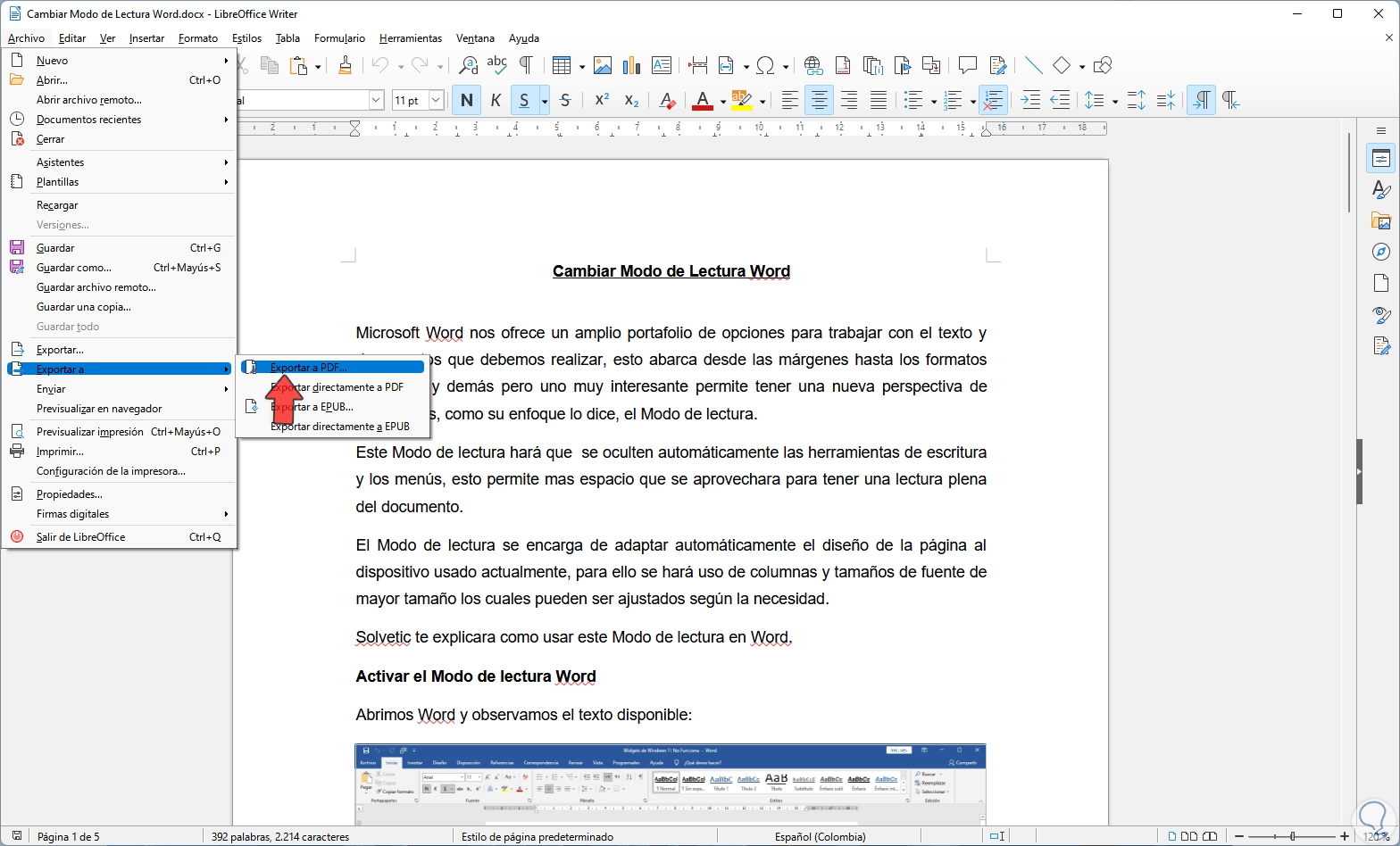This screenshot has width=1400, height=846.
Task: Open the font size dropdown
Action: (436, 101)
